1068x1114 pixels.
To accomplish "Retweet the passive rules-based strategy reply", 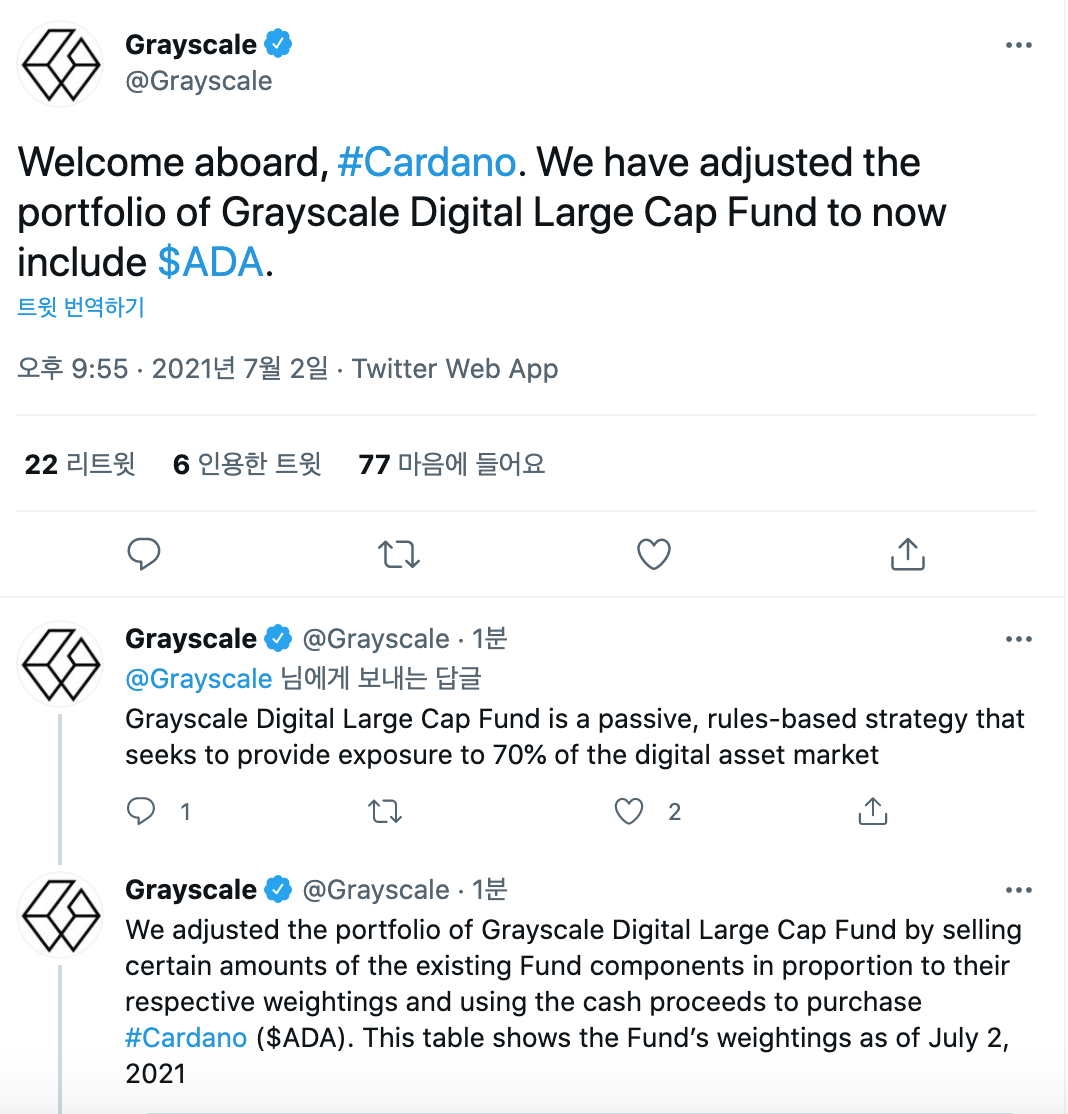I will (385, 812).
